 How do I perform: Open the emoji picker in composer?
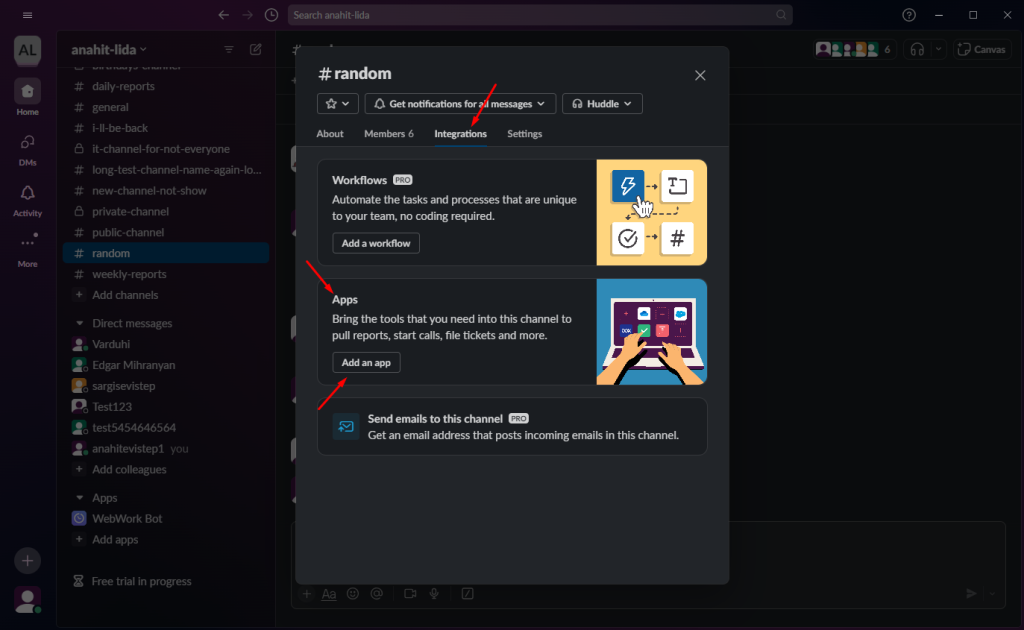tap(353, 593)
